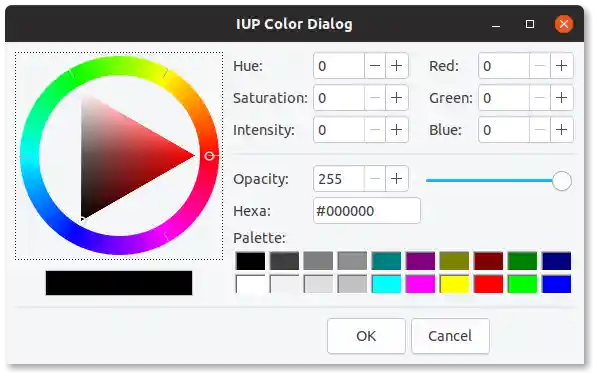
Task: Decrease the Red value with minus
Action: 540,66
